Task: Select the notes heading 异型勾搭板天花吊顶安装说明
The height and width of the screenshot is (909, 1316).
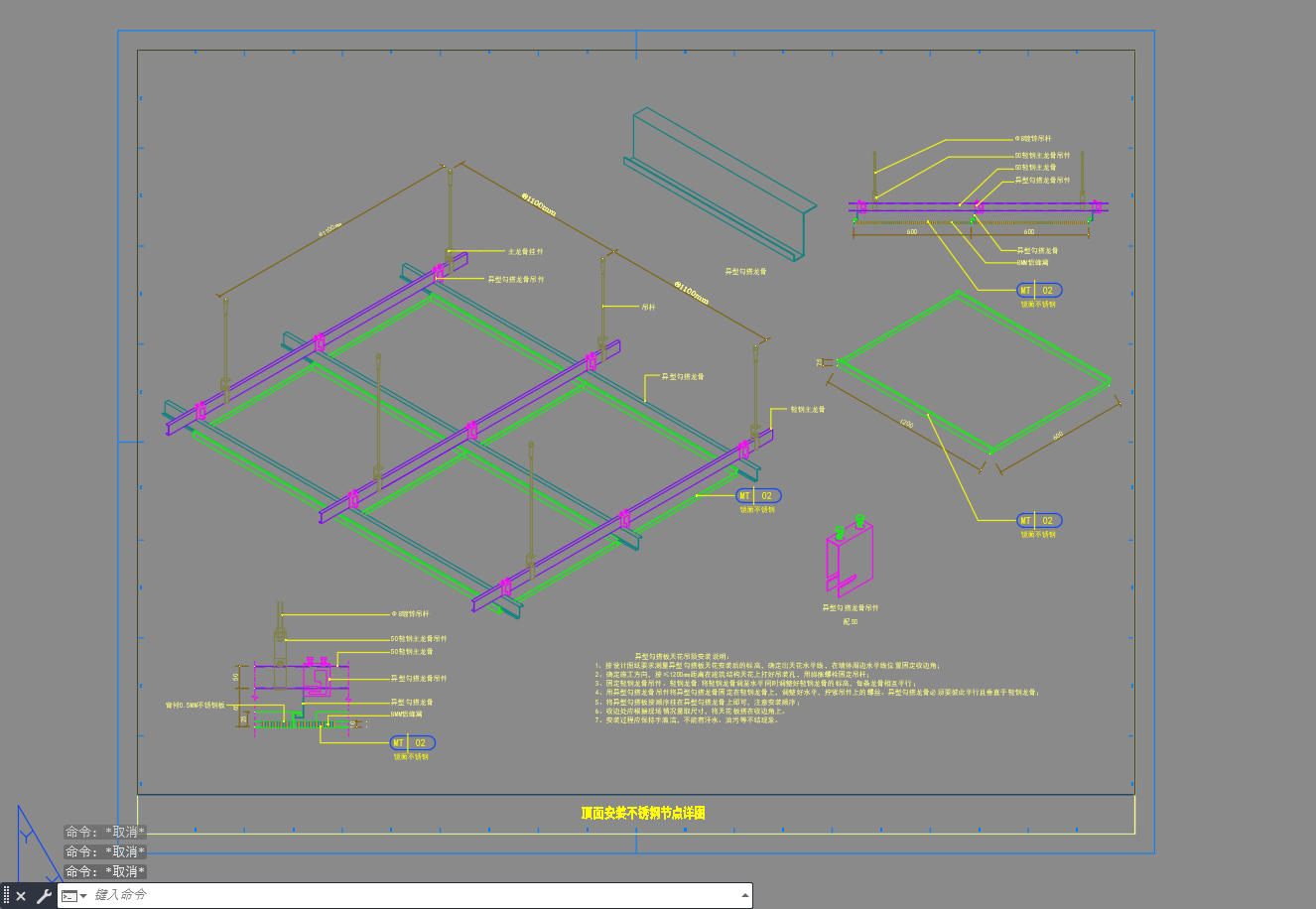Action: pyautogui.click(x=681, y=657)
